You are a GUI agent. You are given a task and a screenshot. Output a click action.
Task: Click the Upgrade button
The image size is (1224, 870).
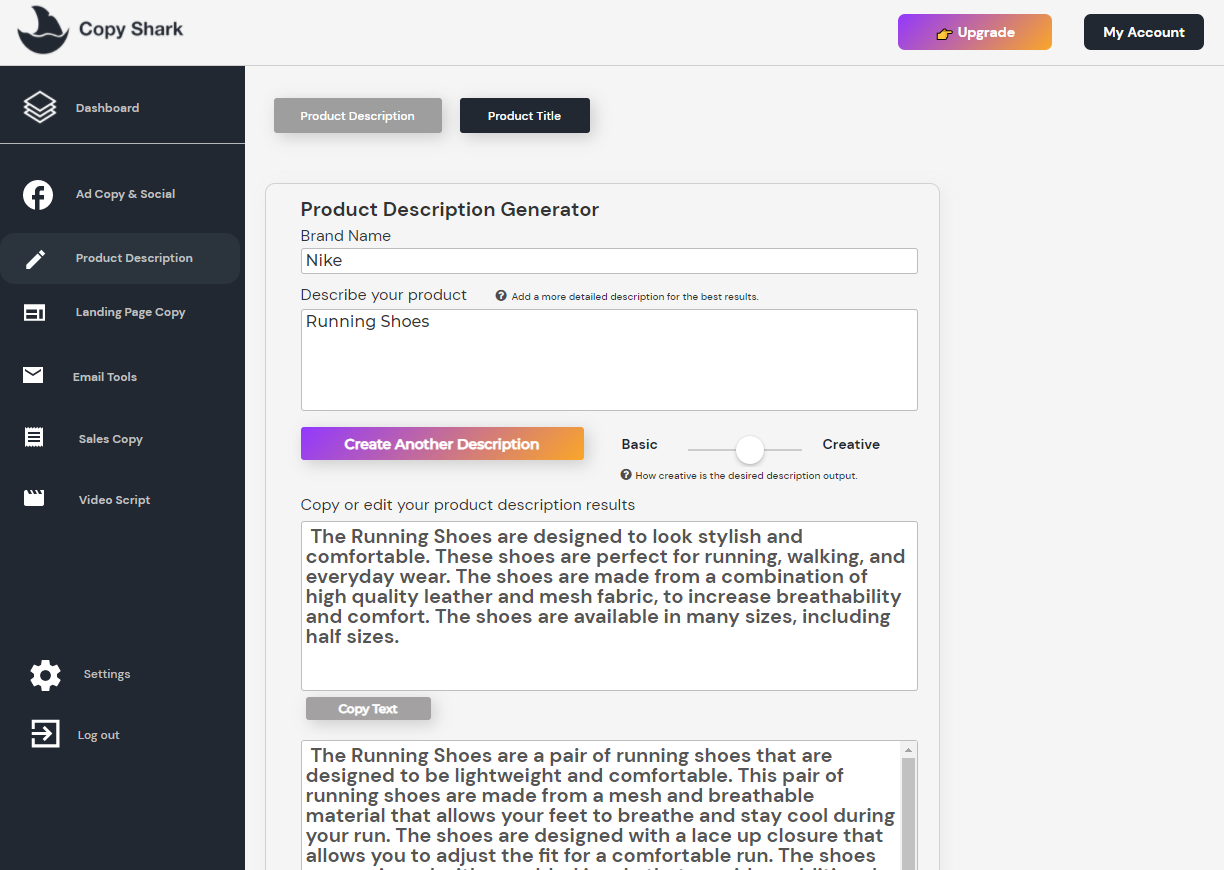(974, 32)
